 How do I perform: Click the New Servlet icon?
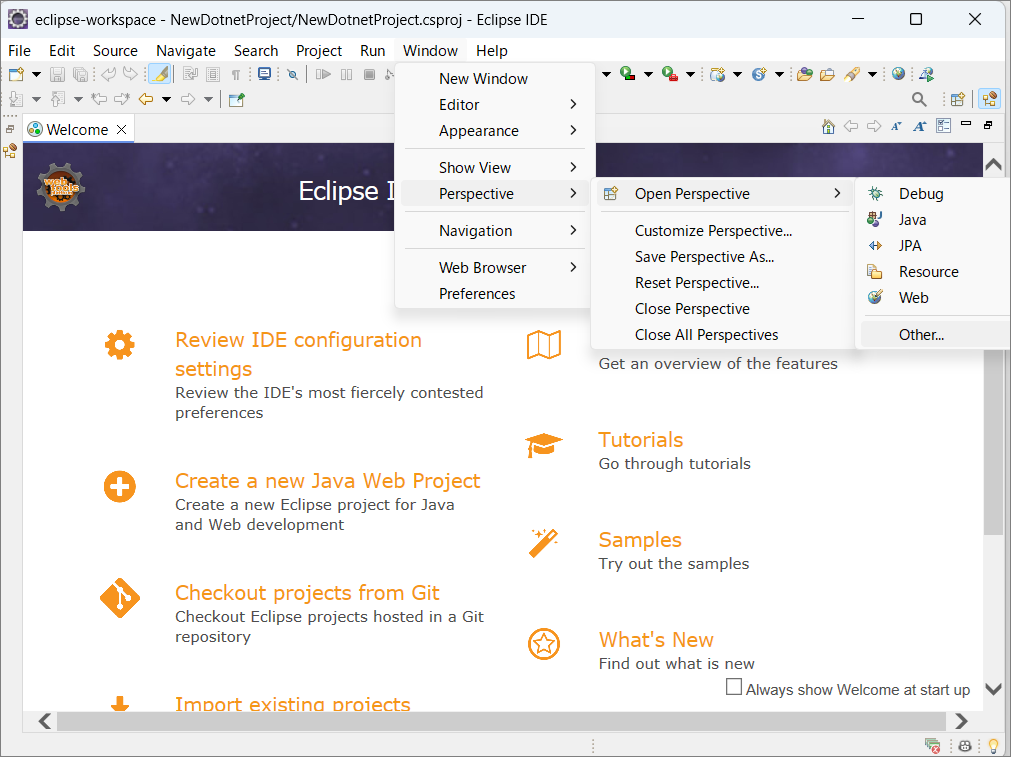pyautogui.click(x=759, y=74)
